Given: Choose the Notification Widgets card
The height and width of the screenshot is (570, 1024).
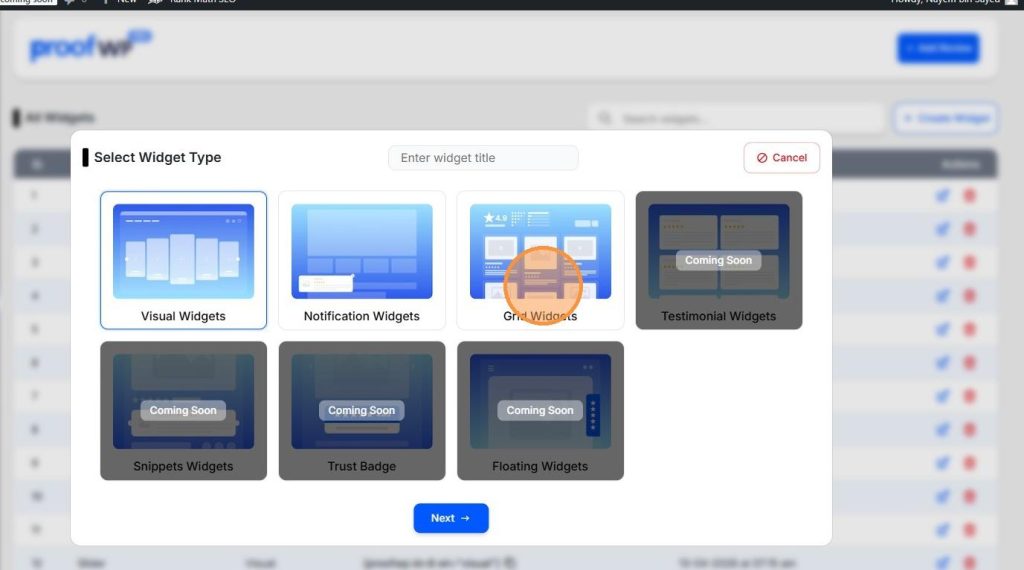Looking at the screenshot, I should point(362,260).
